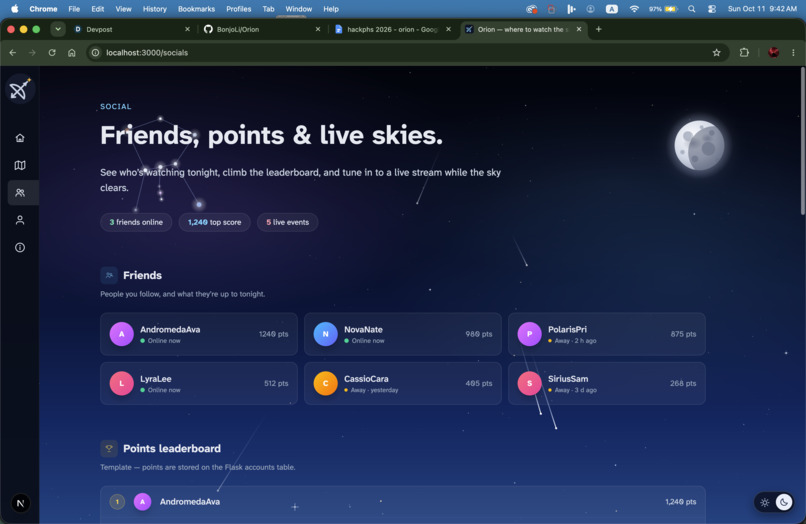Expand the tab search dropdown arrow

coord(58,29)
